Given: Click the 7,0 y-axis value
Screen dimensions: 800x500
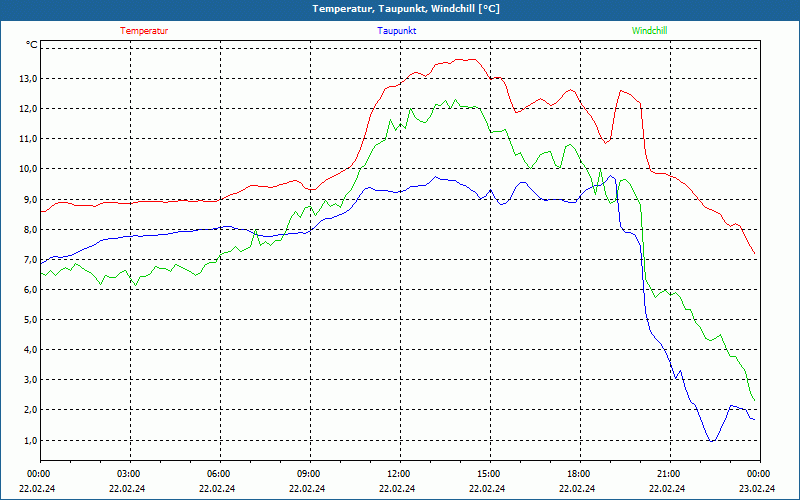Looking at the screenshot, I should tap(31, 260).
